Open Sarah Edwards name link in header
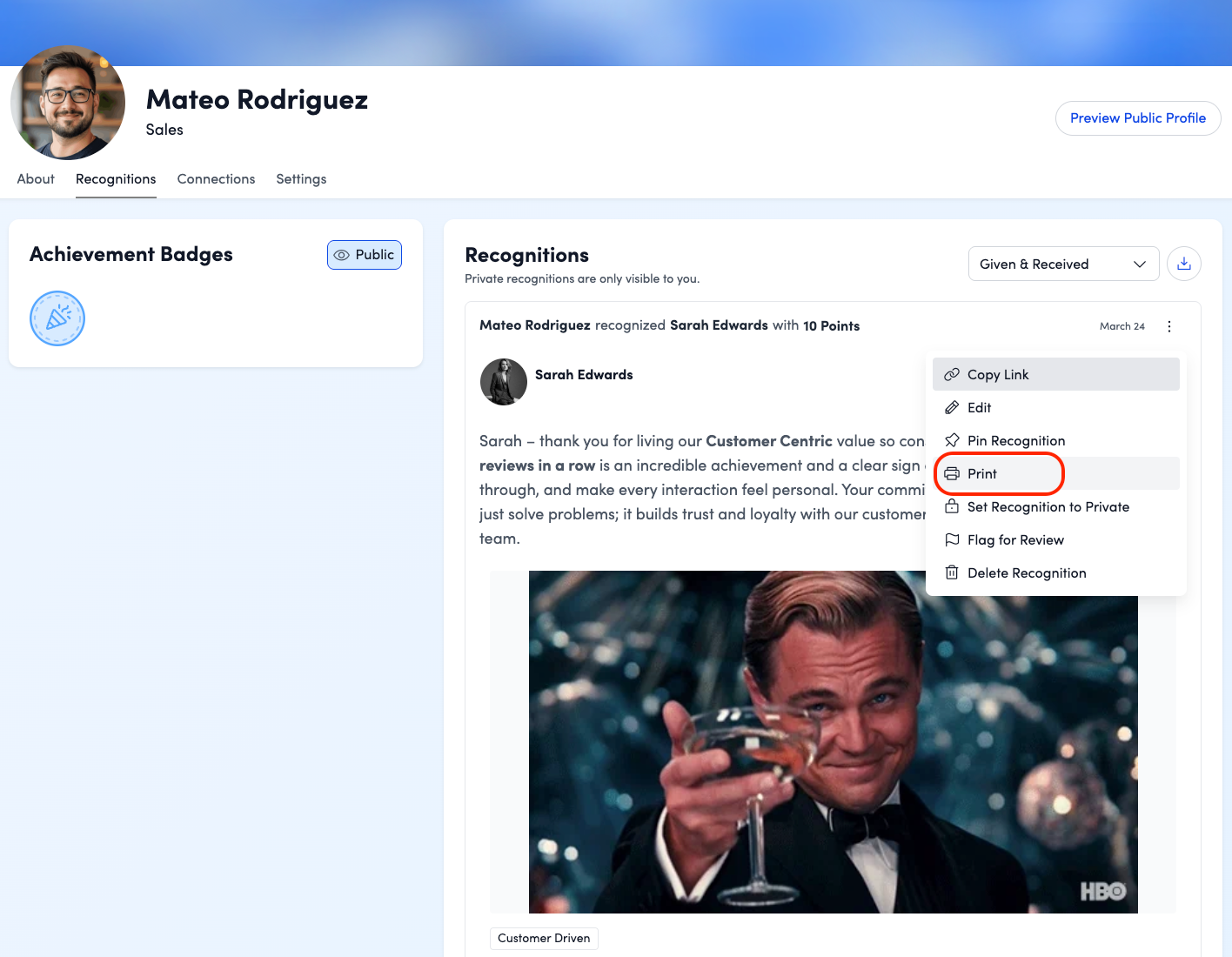This screenshot has height=957, width=1232. (x=719, y=325)
